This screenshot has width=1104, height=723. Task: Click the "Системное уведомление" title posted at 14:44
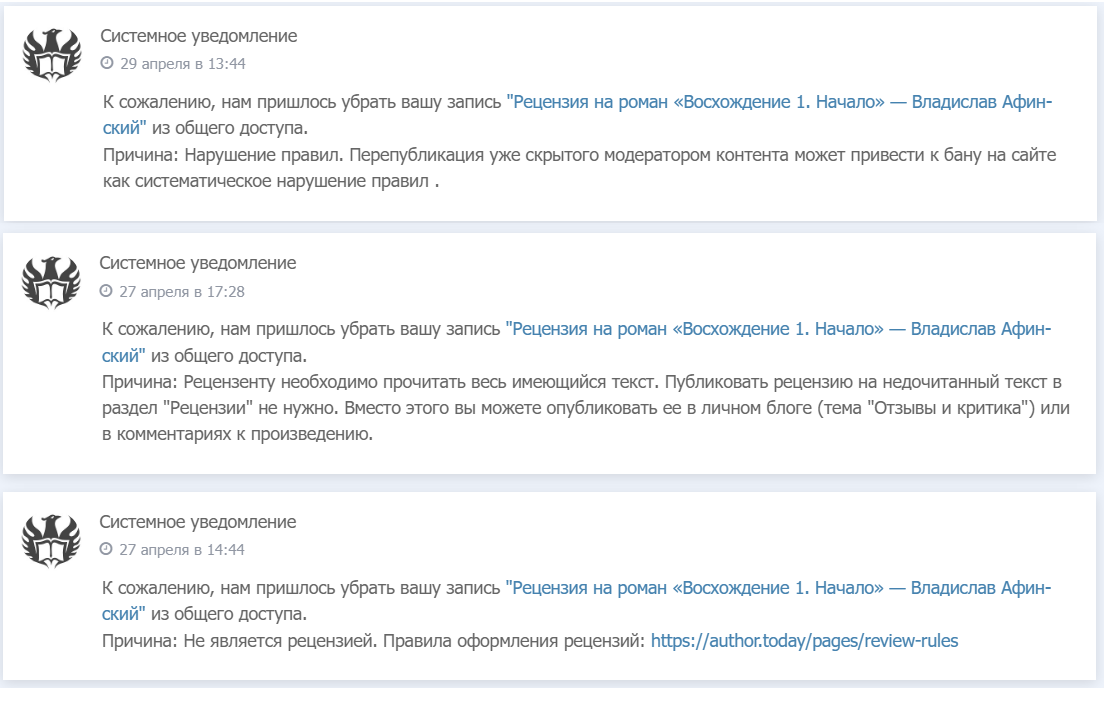[x=197, y=522]
